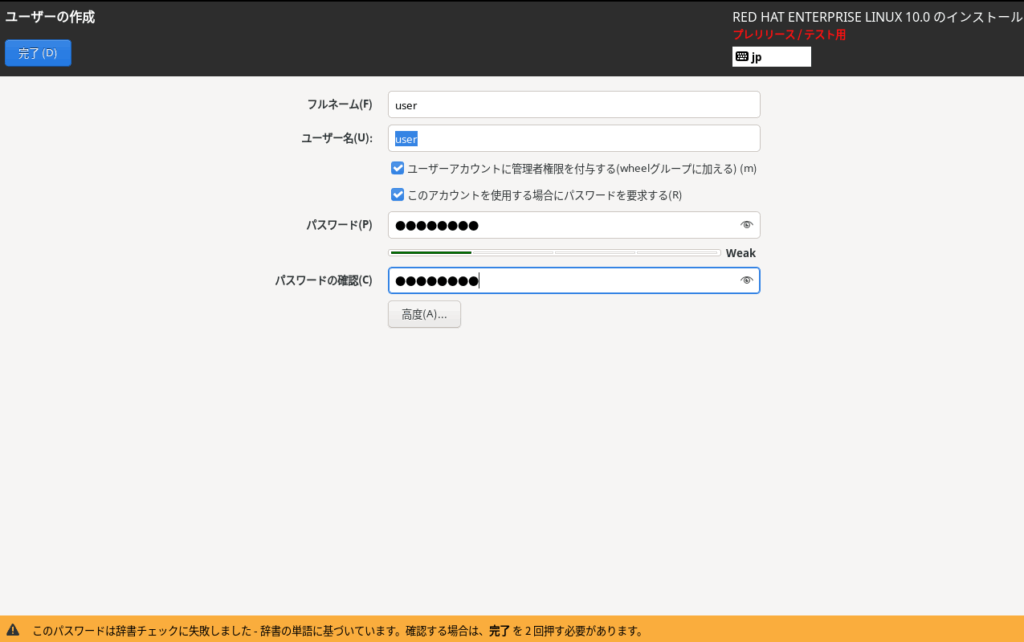Click inside the パスワード(P) password field
The image size is (1024, 642).
tap(560, 225)
